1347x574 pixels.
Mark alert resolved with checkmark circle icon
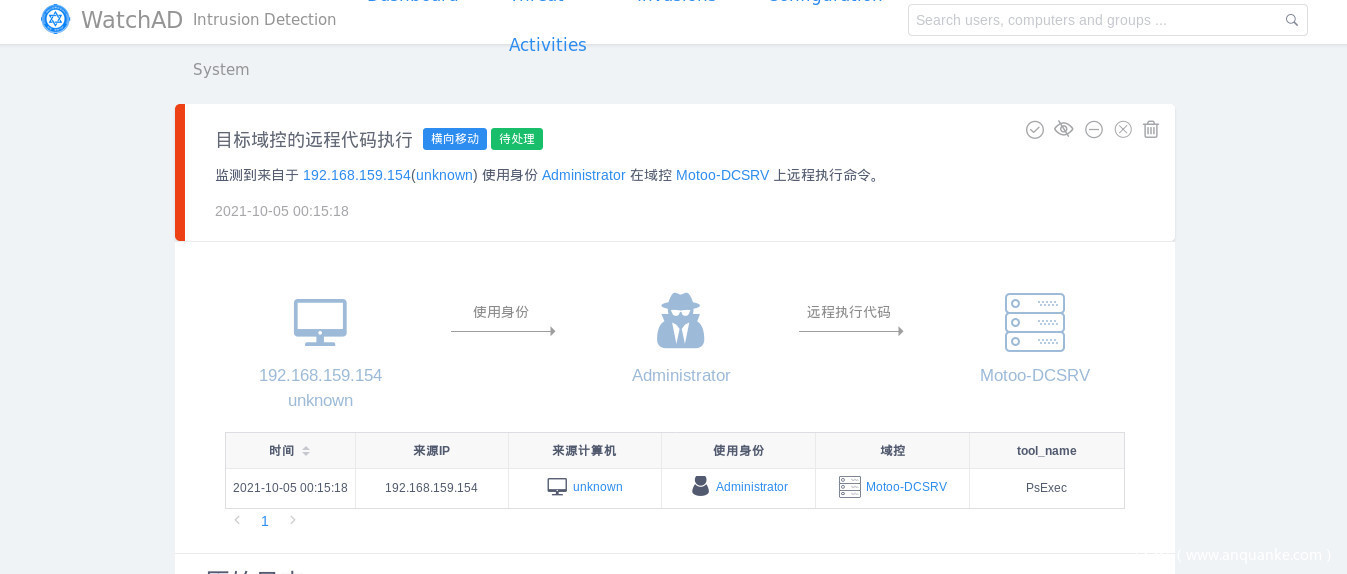click(1035, 129)
